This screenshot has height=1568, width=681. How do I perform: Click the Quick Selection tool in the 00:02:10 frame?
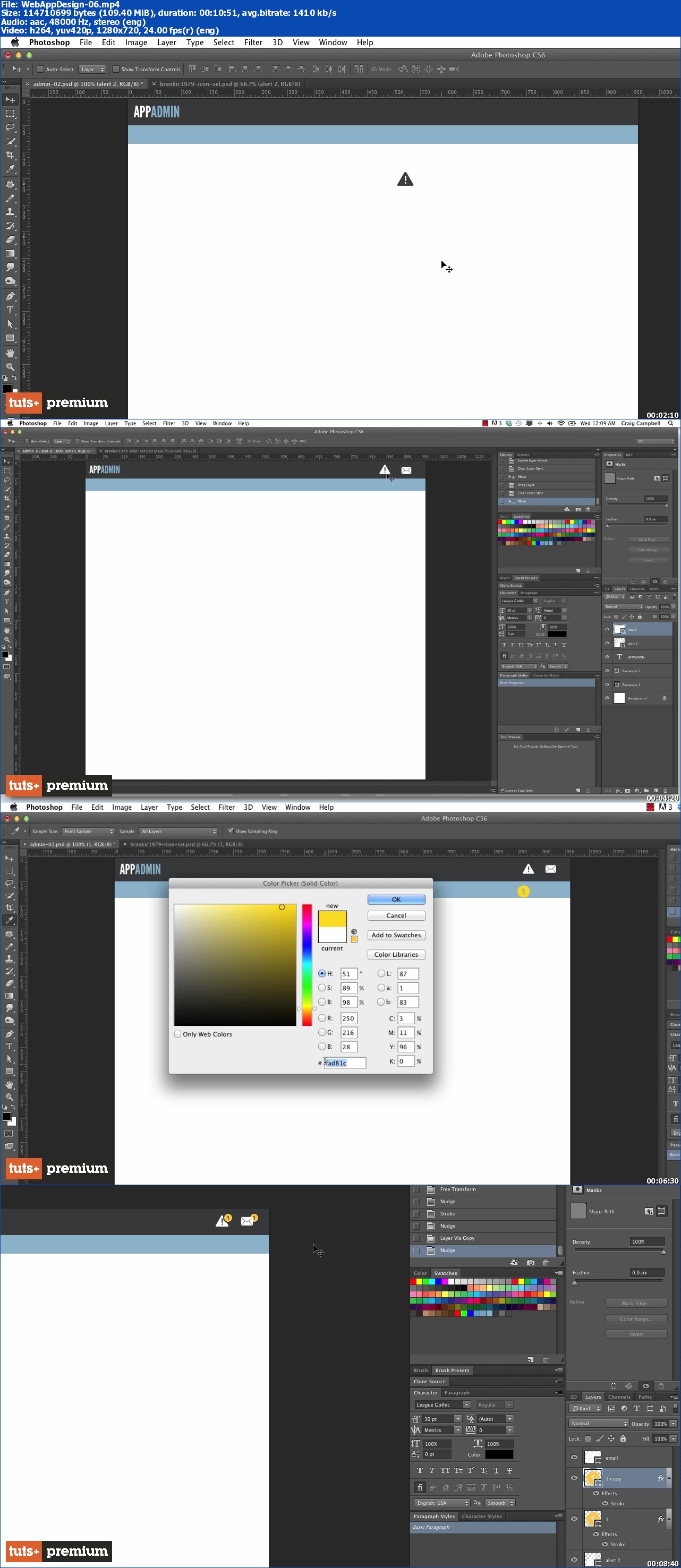coord(10,142)
